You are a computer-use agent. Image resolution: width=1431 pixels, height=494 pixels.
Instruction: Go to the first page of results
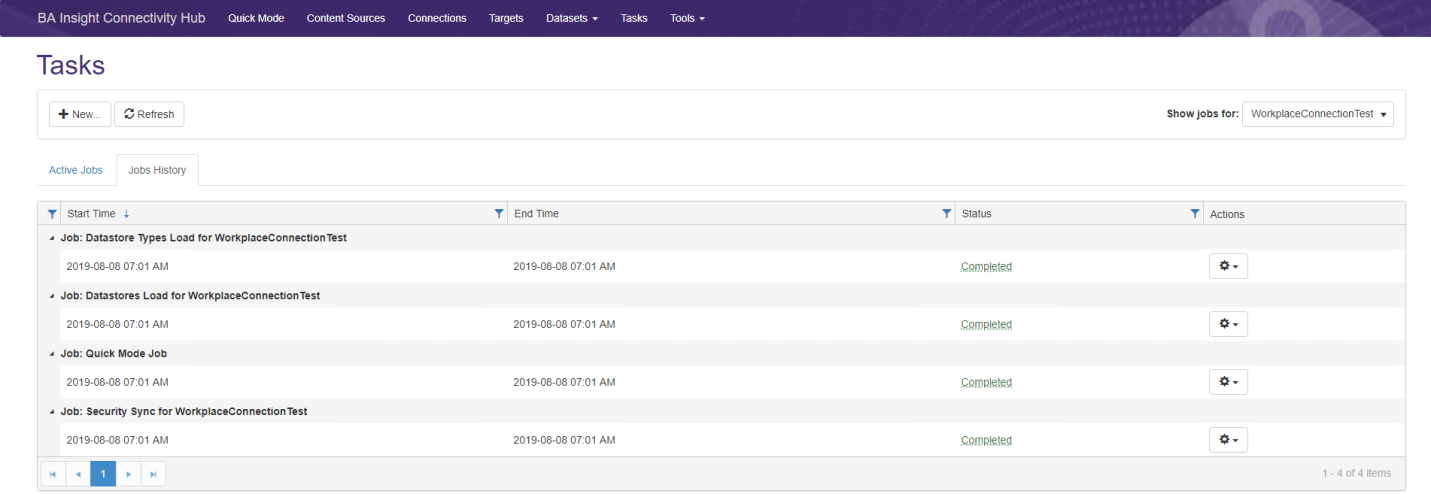[53, 473]
